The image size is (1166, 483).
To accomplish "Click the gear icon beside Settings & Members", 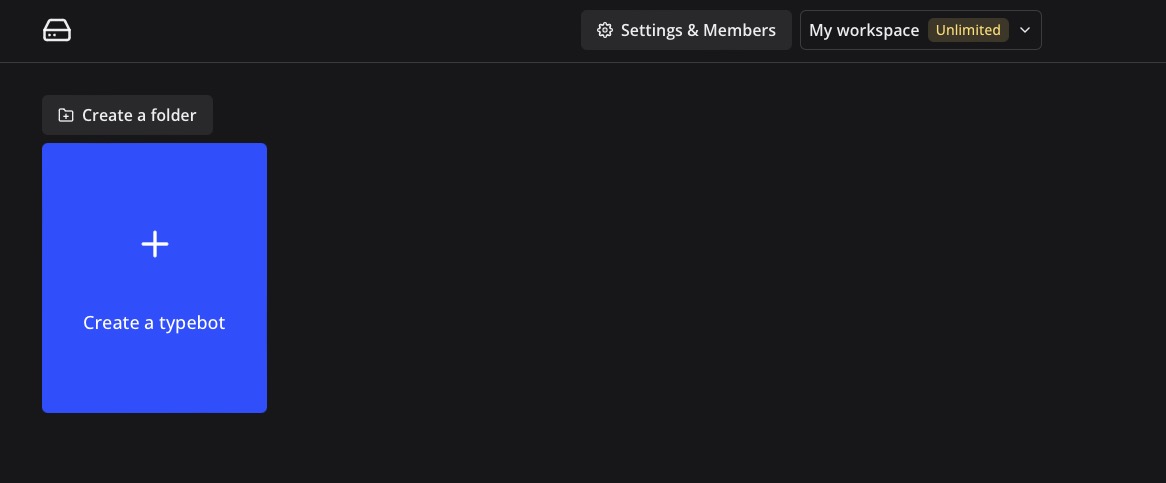I will coord(604,30).
